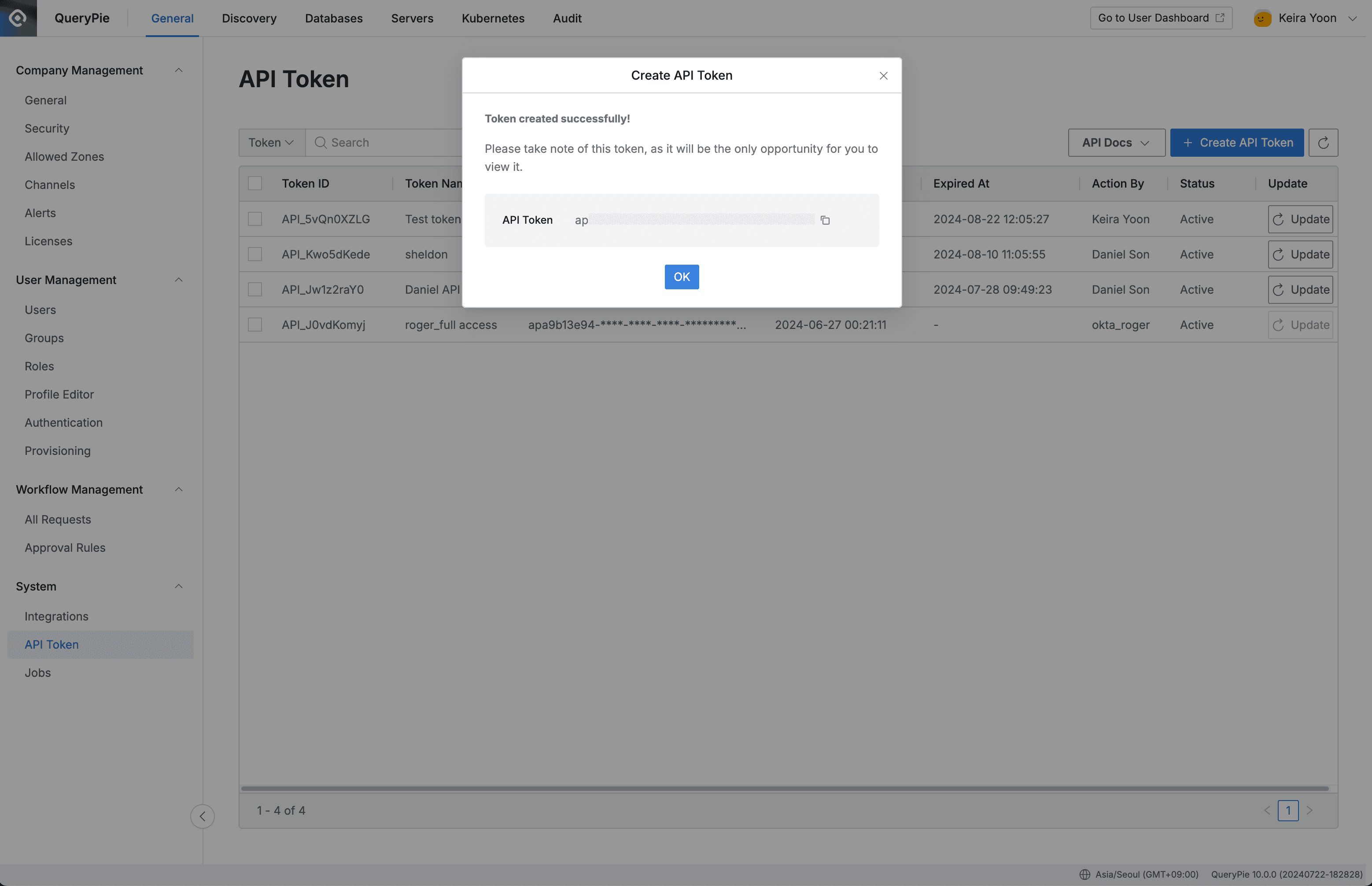Close the Create API Token dialog

point(883,75)
